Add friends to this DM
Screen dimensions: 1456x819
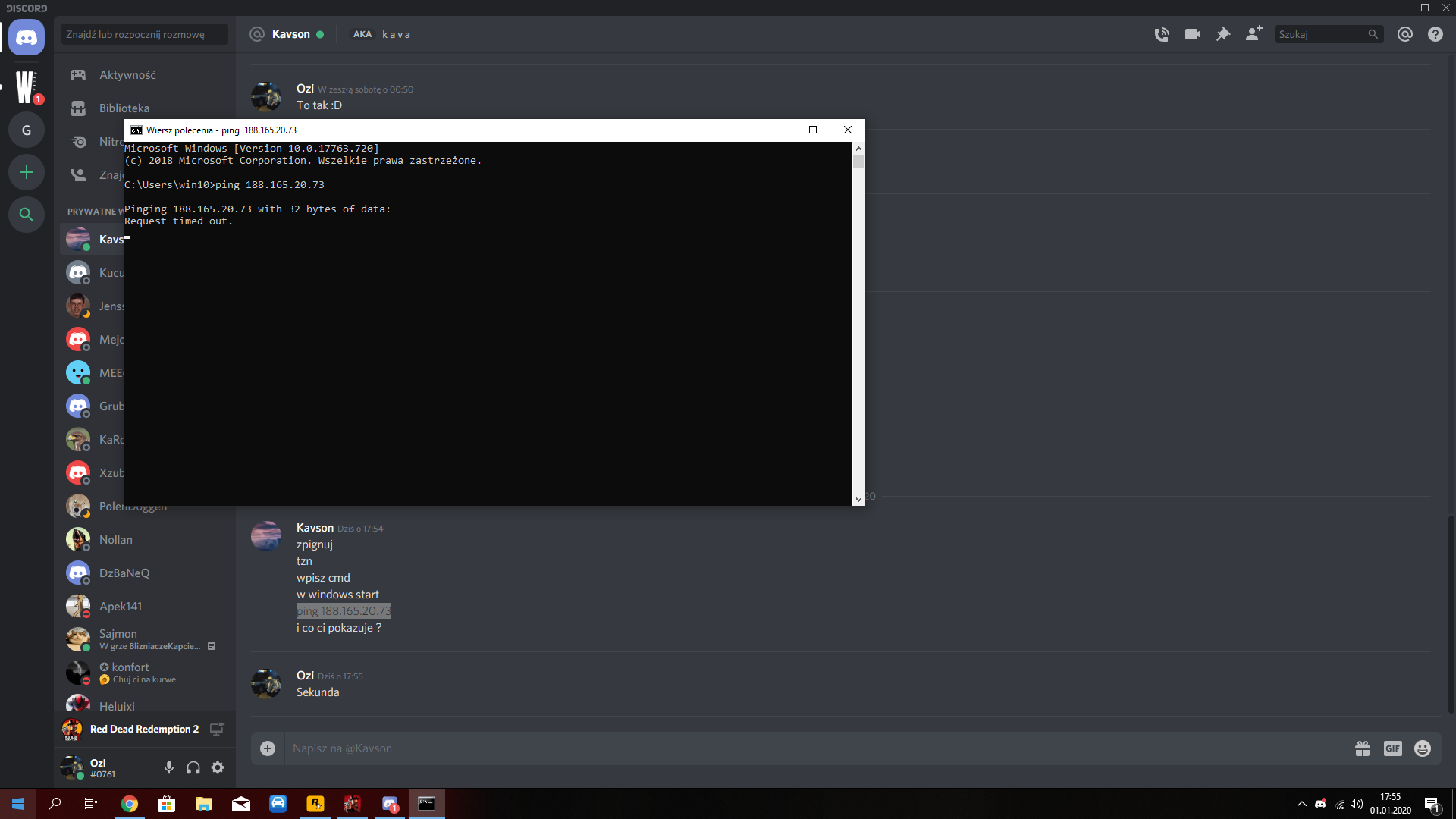(x=1254, y=34)
